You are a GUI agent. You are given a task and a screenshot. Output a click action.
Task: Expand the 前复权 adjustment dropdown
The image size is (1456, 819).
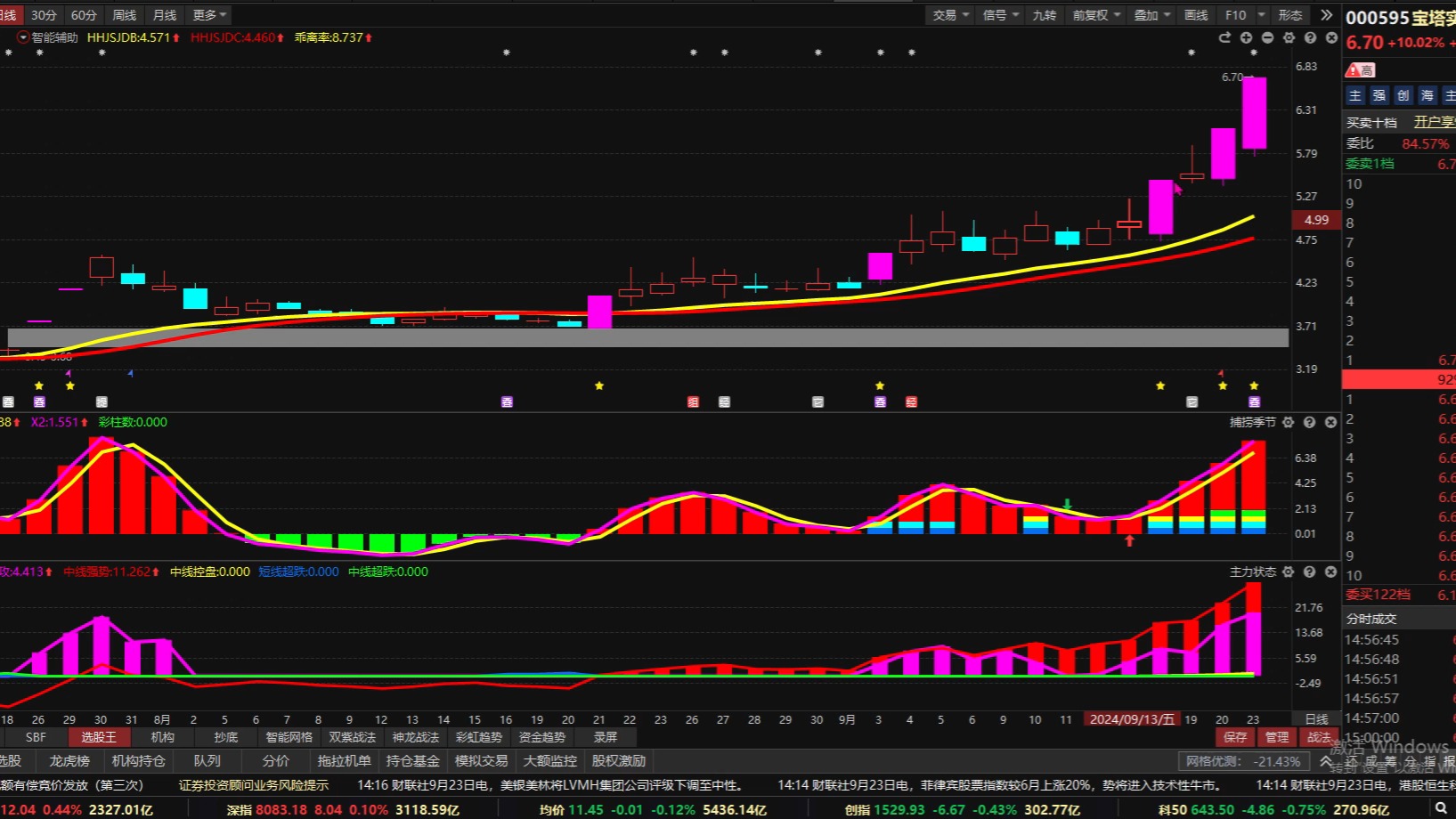(1096, 15)
